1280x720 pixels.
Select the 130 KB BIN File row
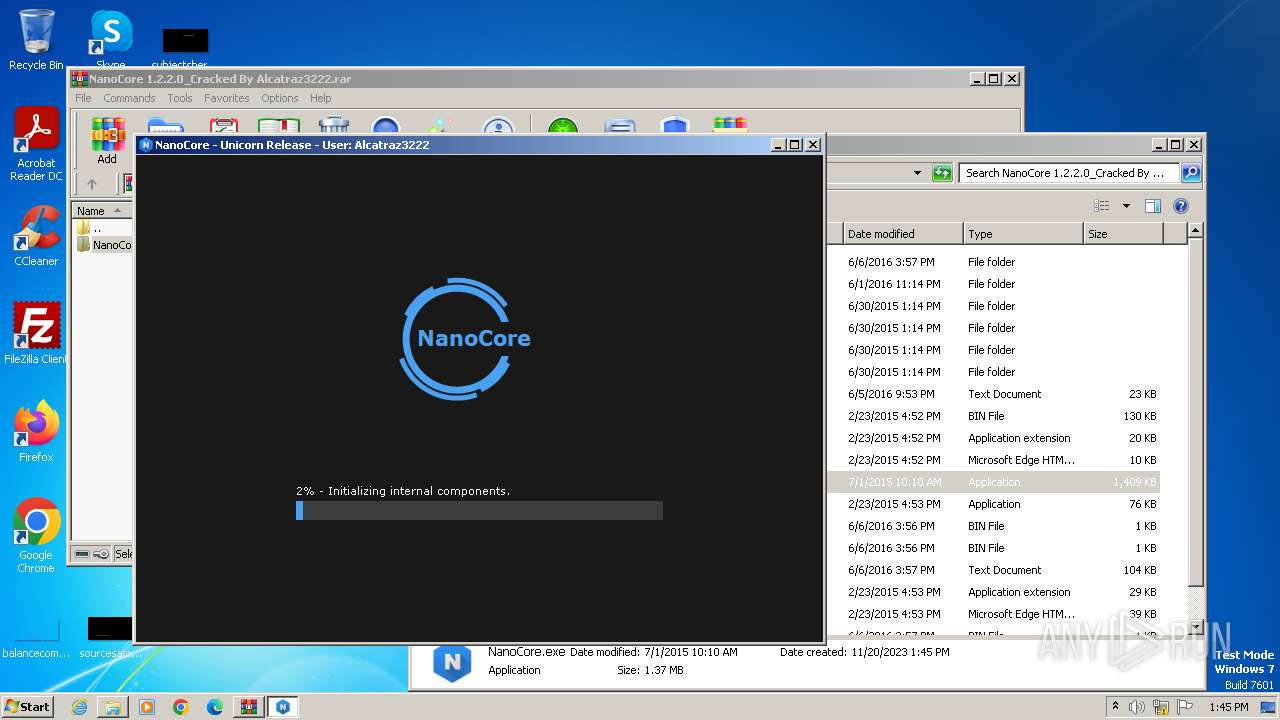993,416
